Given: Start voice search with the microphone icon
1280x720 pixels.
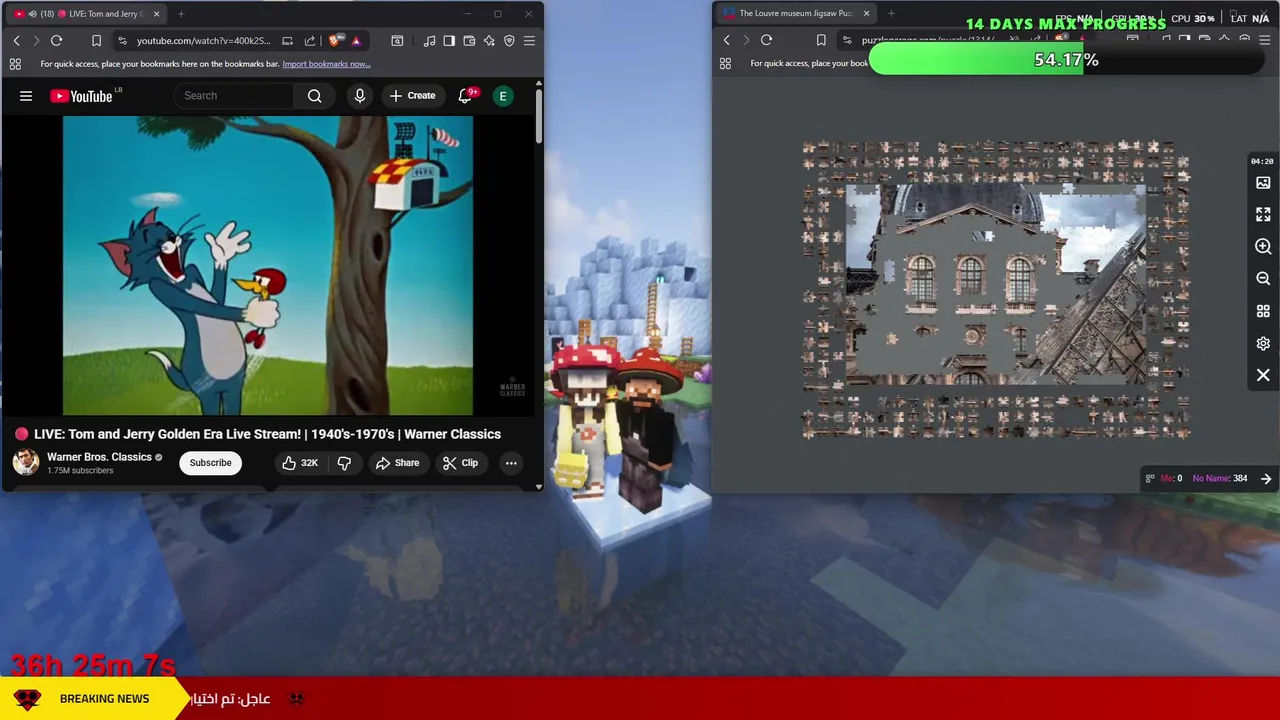Looking at the screenshot, I should point(360,96).
